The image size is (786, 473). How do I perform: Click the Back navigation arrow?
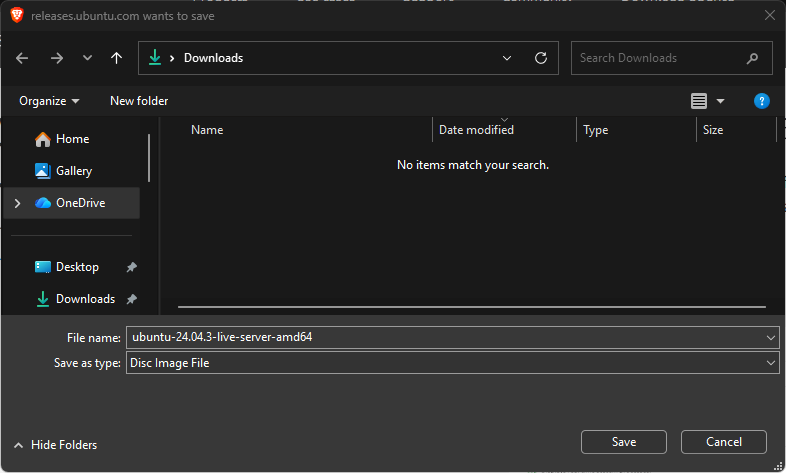[x=22, y=58]
